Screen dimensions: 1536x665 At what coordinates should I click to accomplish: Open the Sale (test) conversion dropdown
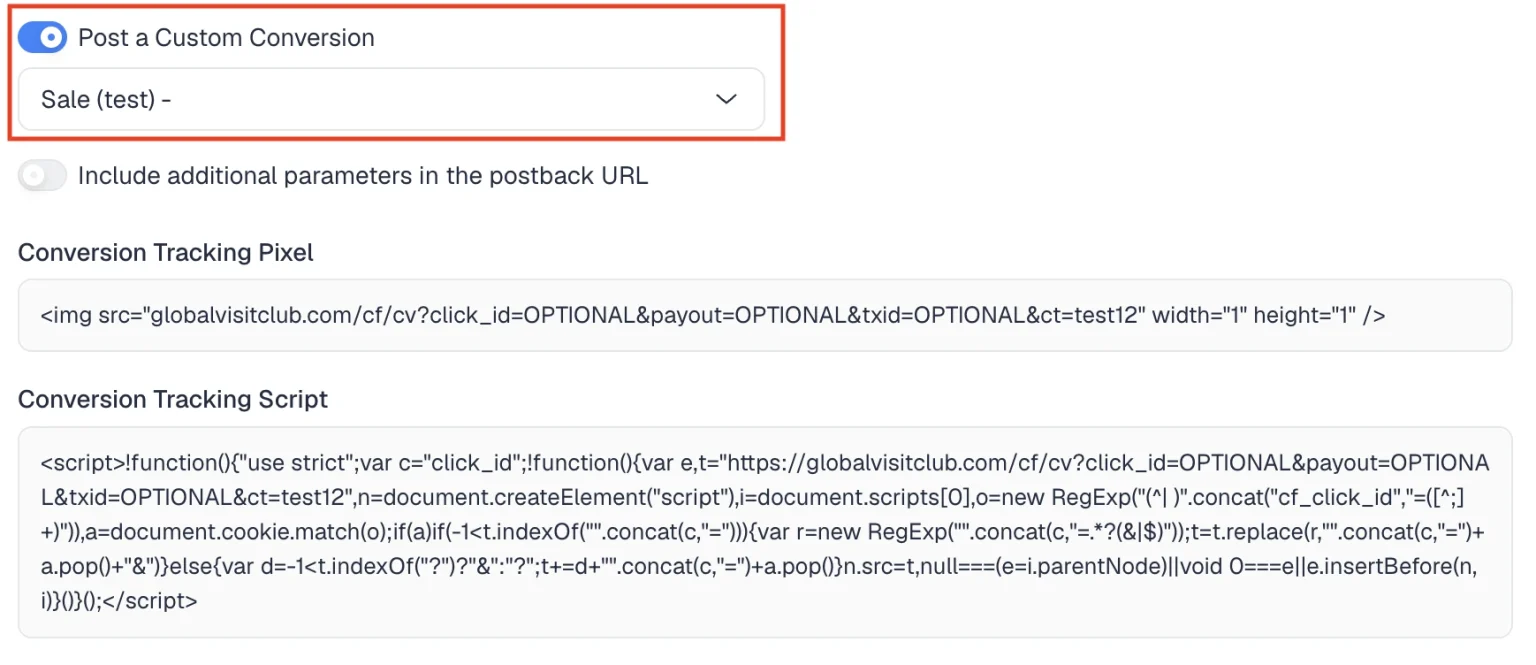391,99
